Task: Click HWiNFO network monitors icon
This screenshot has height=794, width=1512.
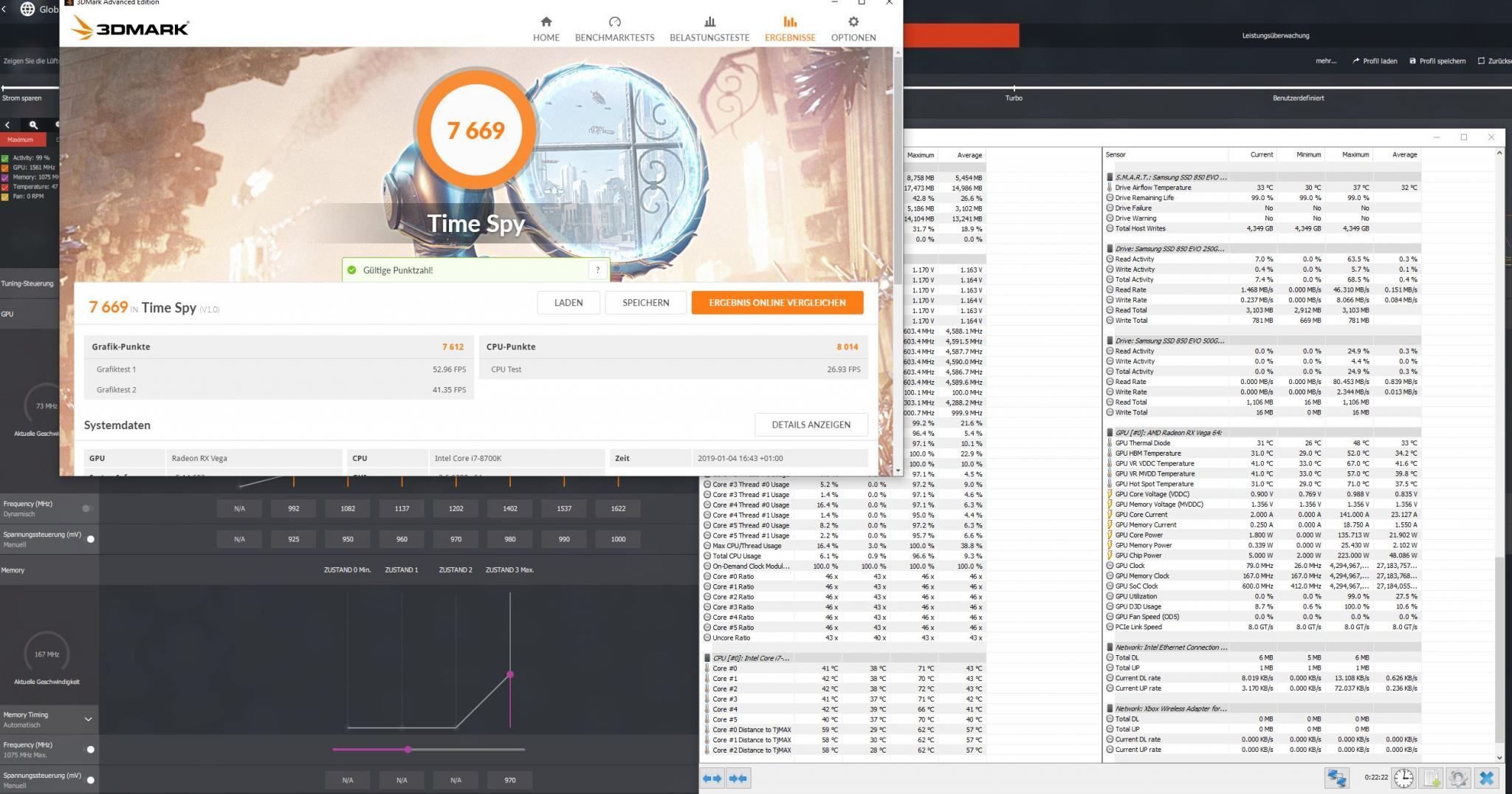Action: tap(1336, 778)
